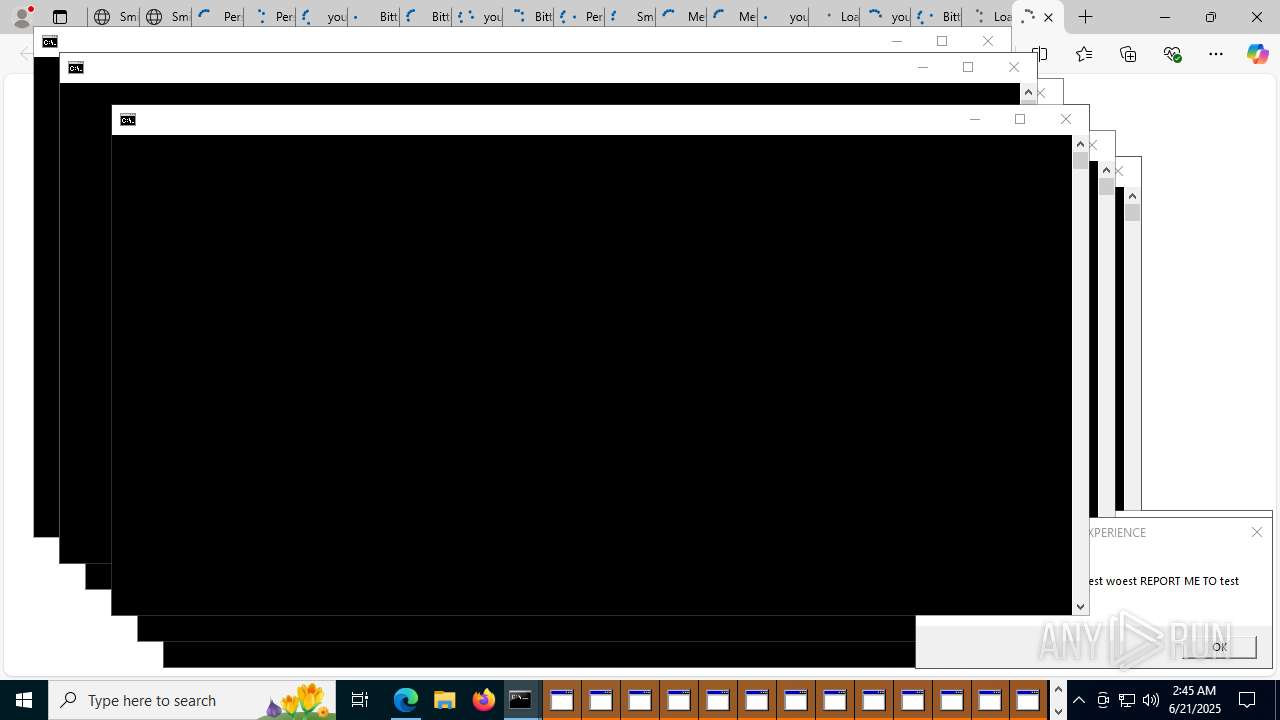Open Meet Now tray icon

click(x=1103, y=700)
